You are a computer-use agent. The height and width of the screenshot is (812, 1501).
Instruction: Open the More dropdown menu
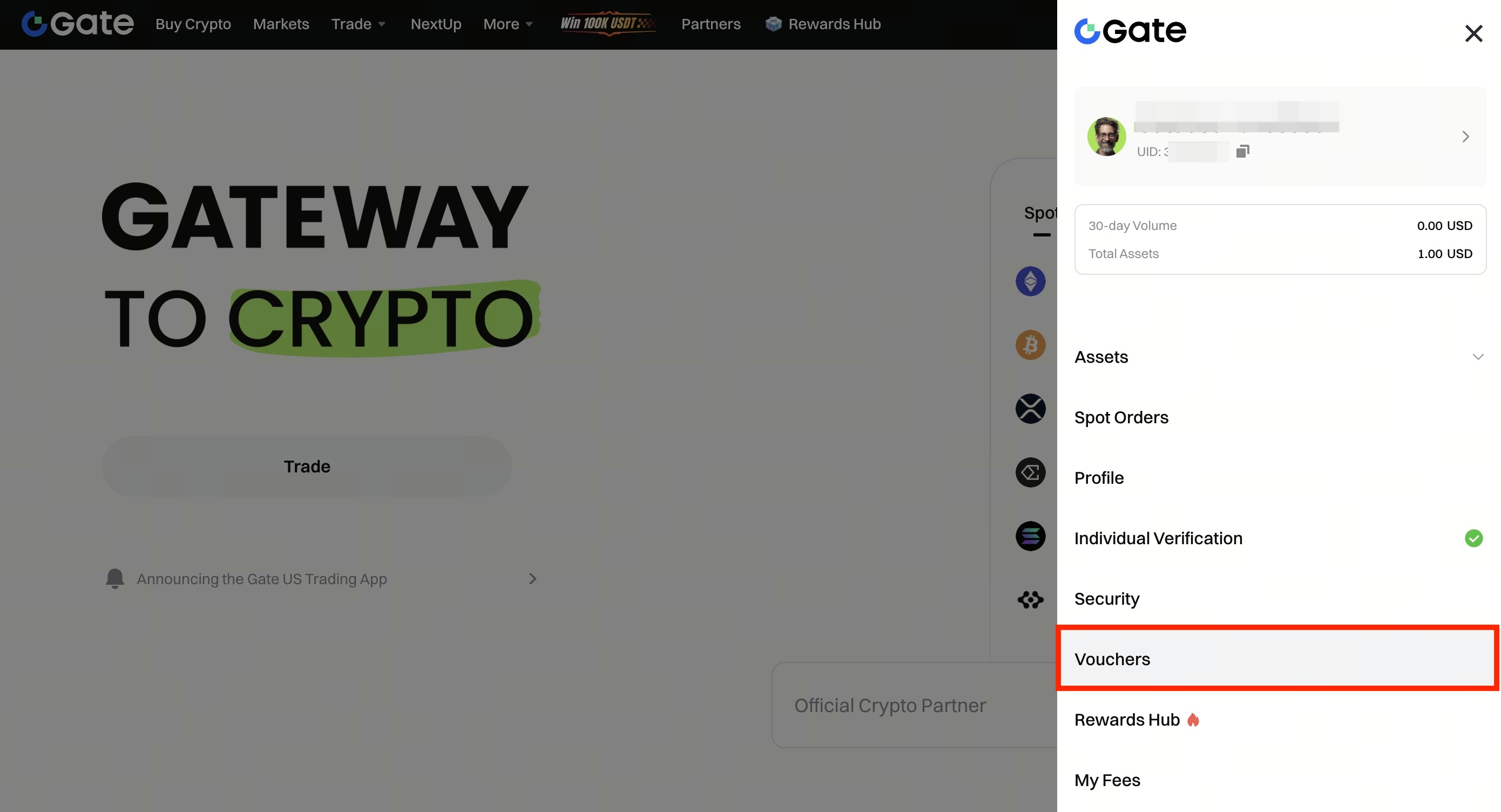coord(508,24)
